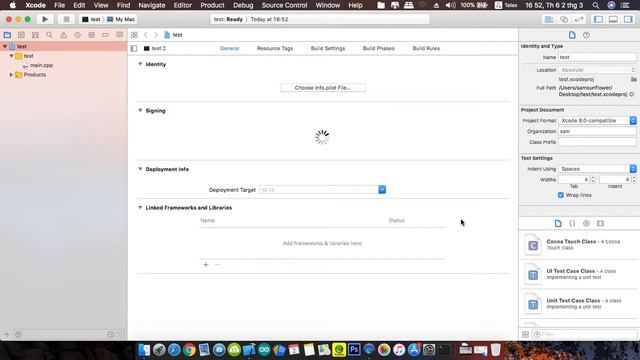The height and width of the screenshot is (360, 640).
Task: Collapse the test group folder
Action: coord(11,56)
